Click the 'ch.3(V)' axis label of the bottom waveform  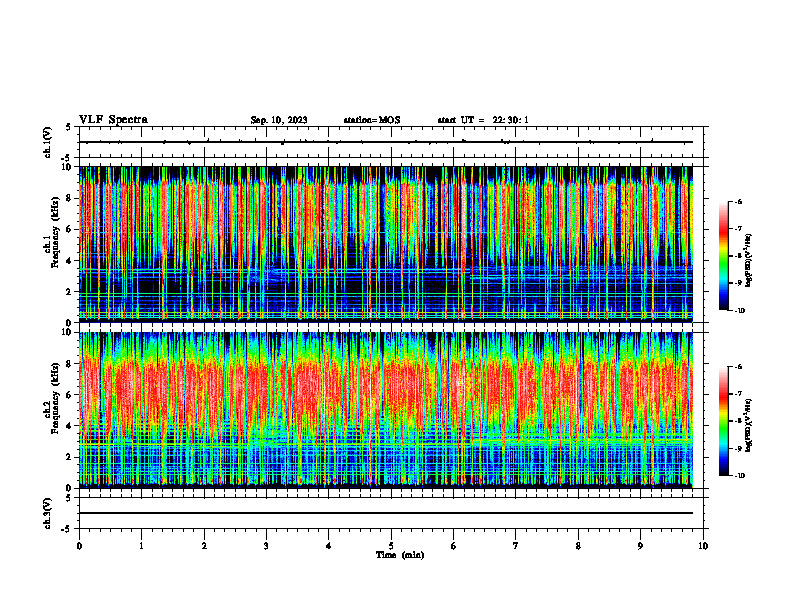point(48,513)
